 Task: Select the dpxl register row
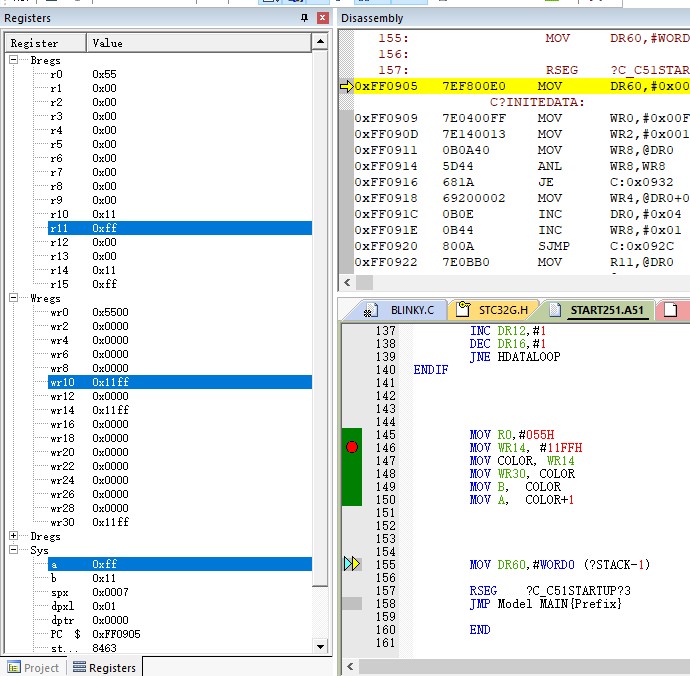point(180,606)
